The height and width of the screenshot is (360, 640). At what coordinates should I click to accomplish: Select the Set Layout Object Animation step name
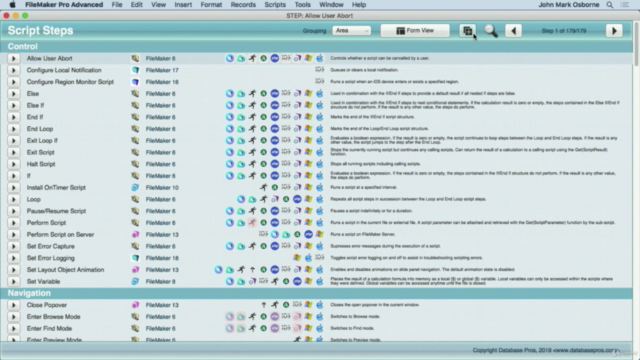65,270
